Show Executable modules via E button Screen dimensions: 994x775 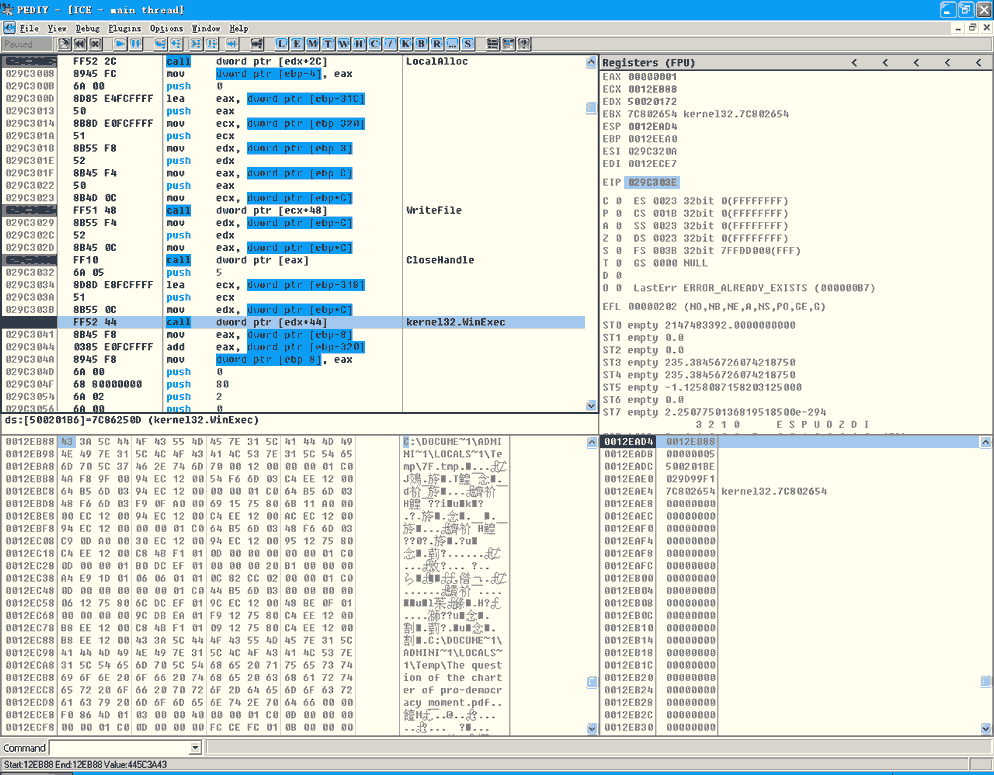tap(298, 44)
